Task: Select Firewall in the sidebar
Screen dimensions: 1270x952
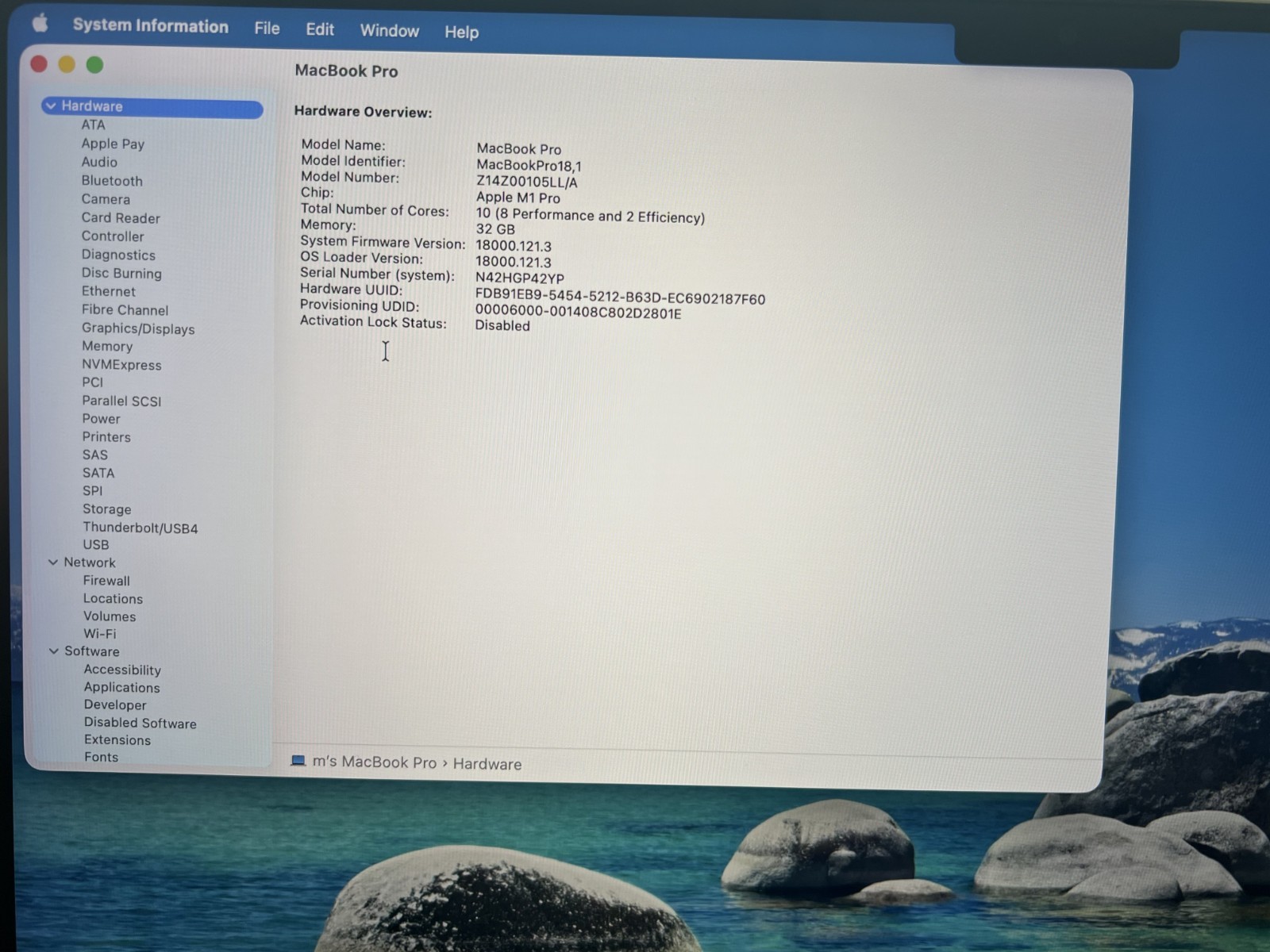Action: [106, 581]
